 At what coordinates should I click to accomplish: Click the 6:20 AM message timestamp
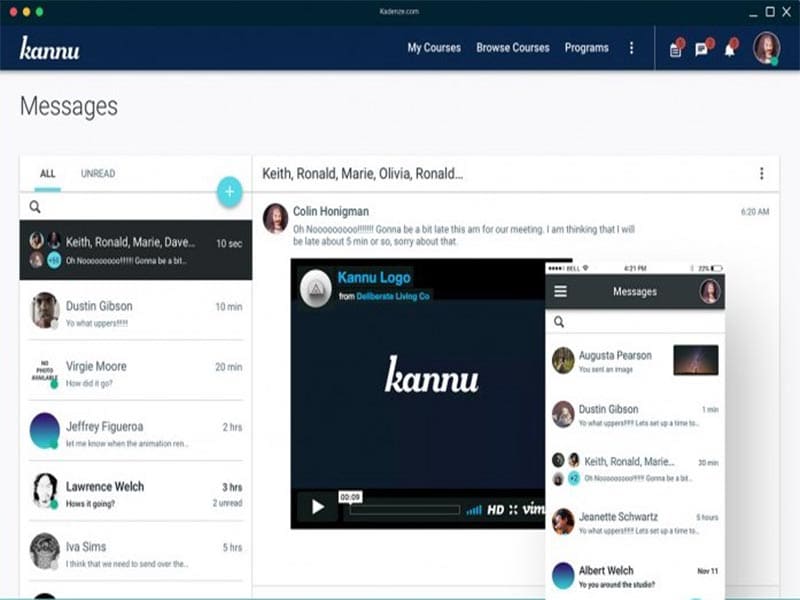(x=755, y=212)
